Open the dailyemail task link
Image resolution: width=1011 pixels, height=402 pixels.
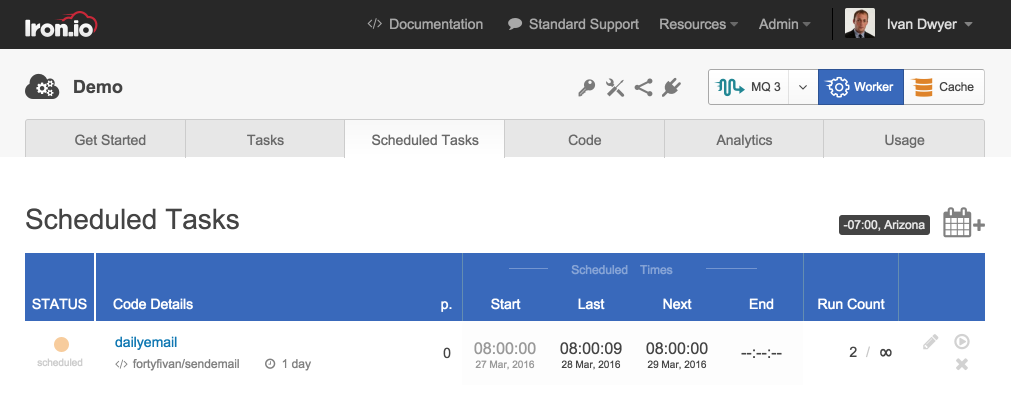pyautogui.click(x=146, y=342)
